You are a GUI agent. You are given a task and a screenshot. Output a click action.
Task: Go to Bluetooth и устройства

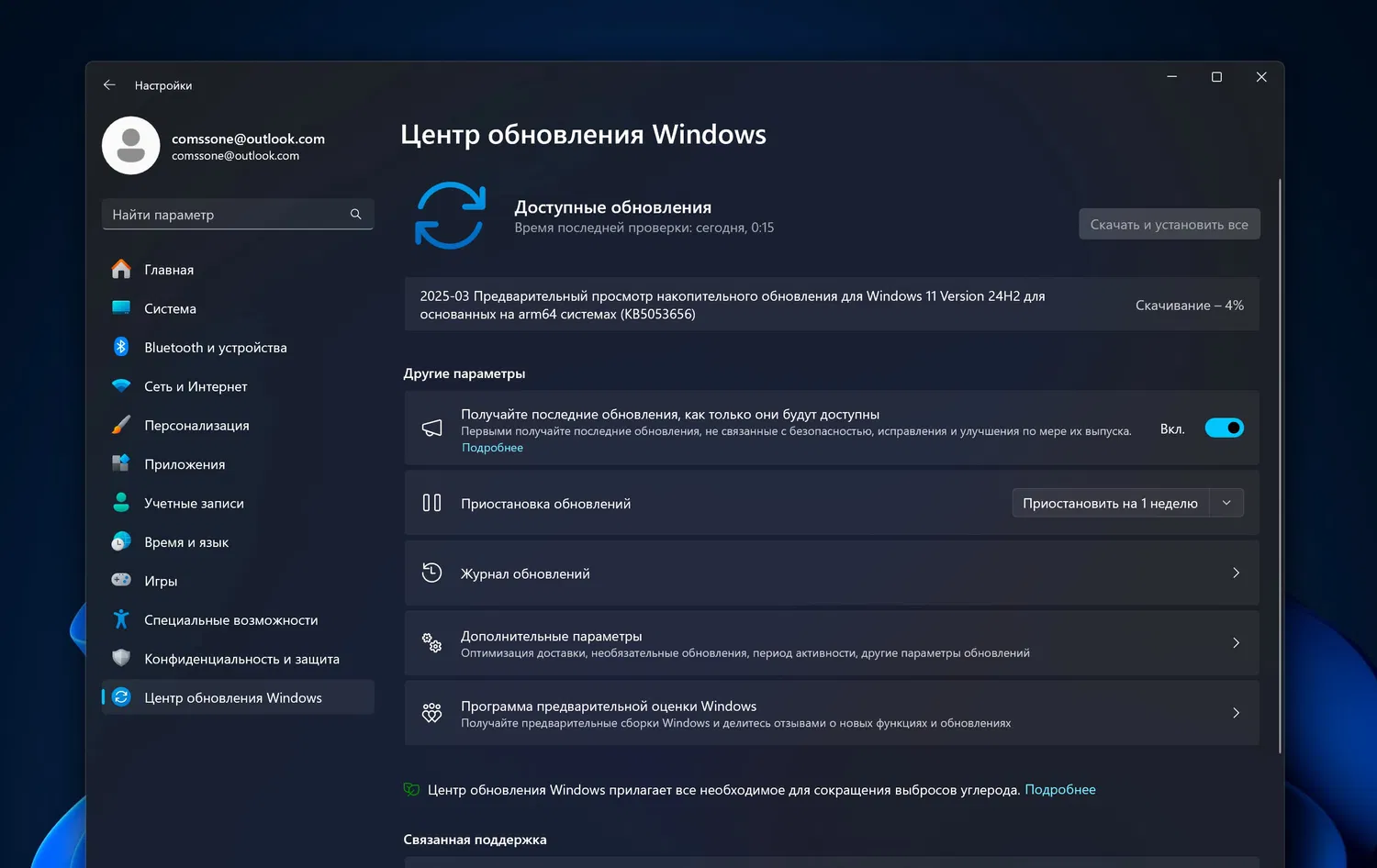pyautogui.click(x=238, y=347)
